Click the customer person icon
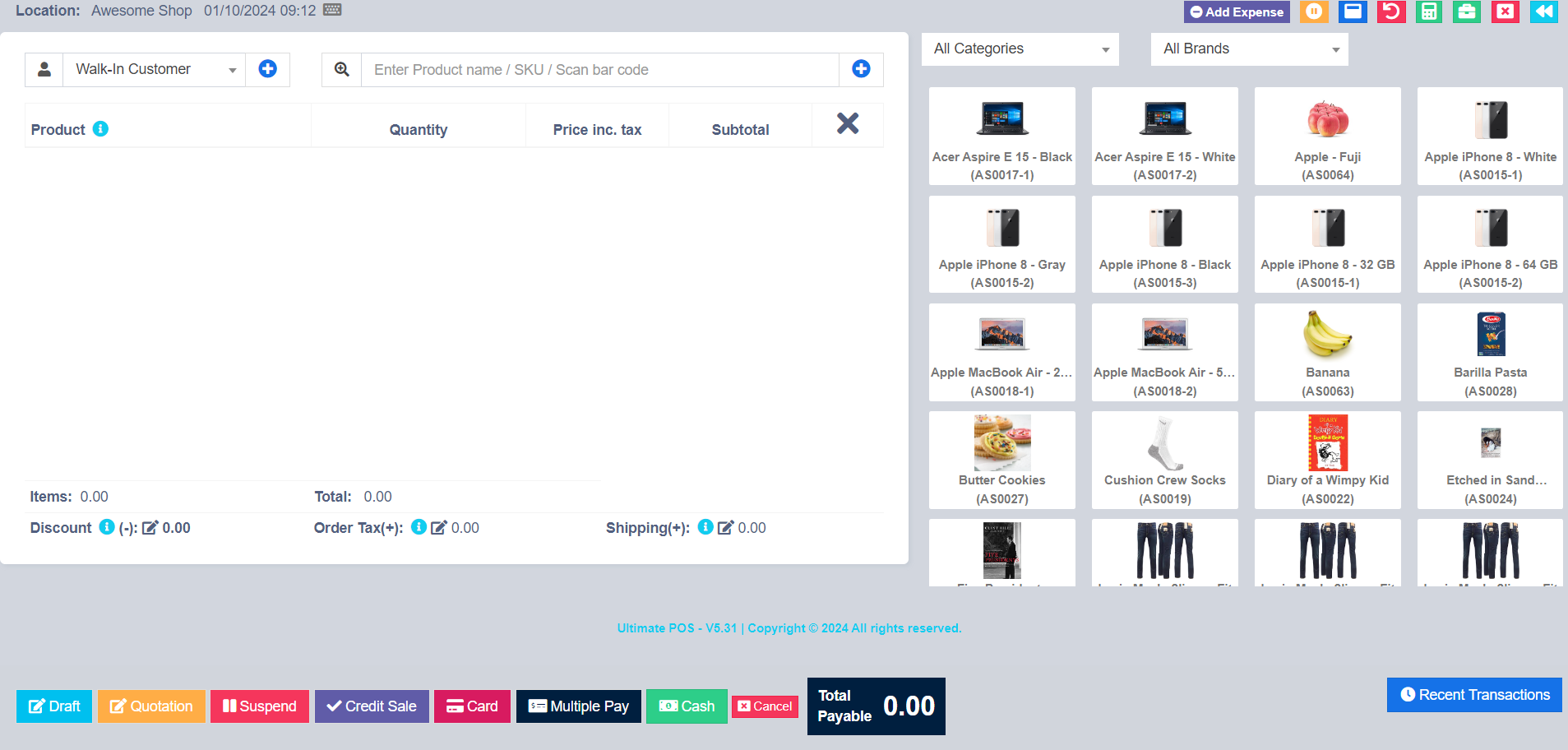 coord(44,69)
